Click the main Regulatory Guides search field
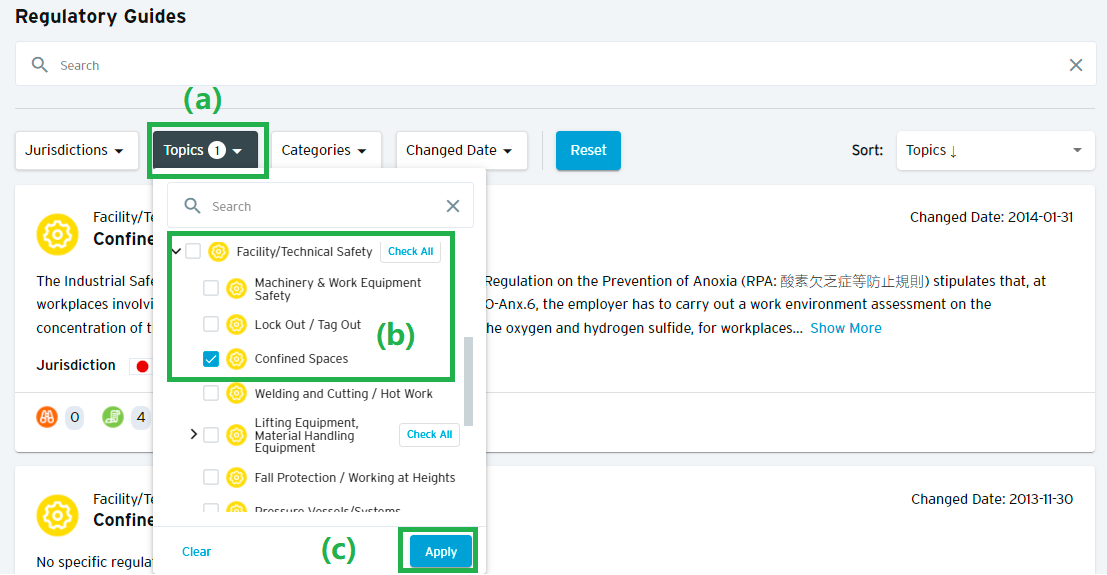 555,65
